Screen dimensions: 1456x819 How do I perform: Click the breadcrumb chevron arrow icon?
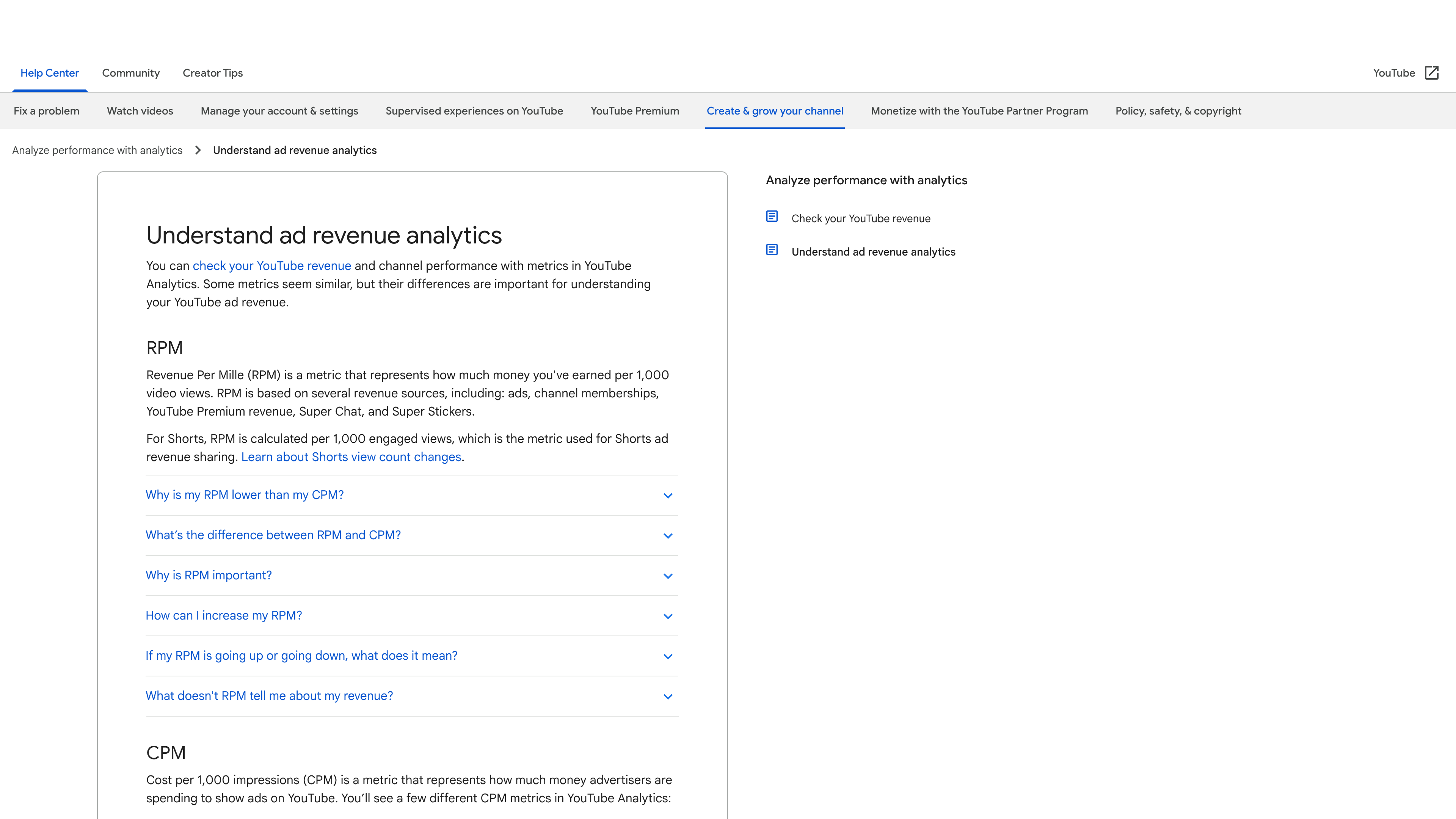point(198,151)
